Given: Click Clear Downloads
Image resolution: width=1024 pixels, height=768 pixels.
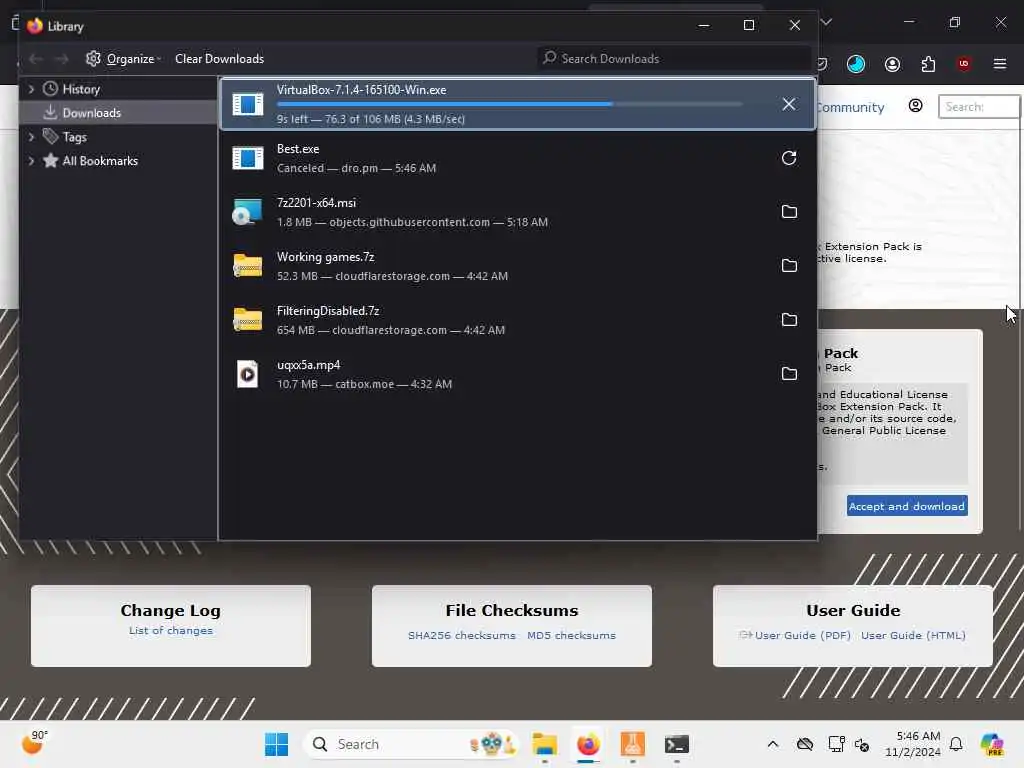Looking at the screenshot, I should pyautogui.click(x=219, y=59).
